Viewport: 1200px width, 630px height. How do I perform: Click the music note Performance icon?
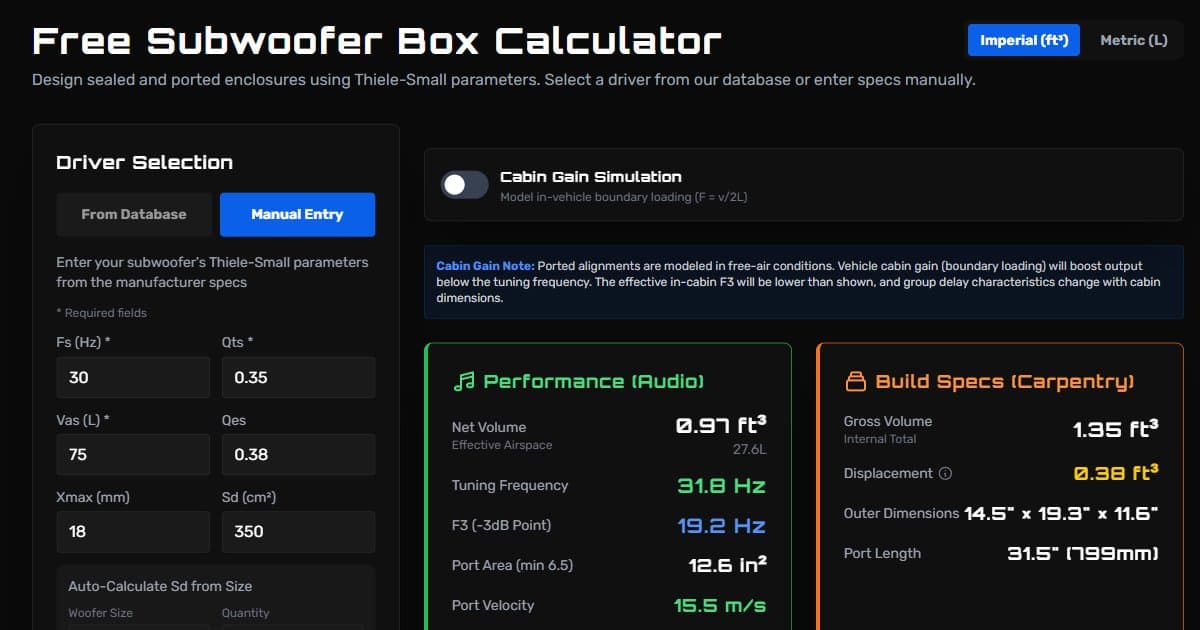point(463,381)
